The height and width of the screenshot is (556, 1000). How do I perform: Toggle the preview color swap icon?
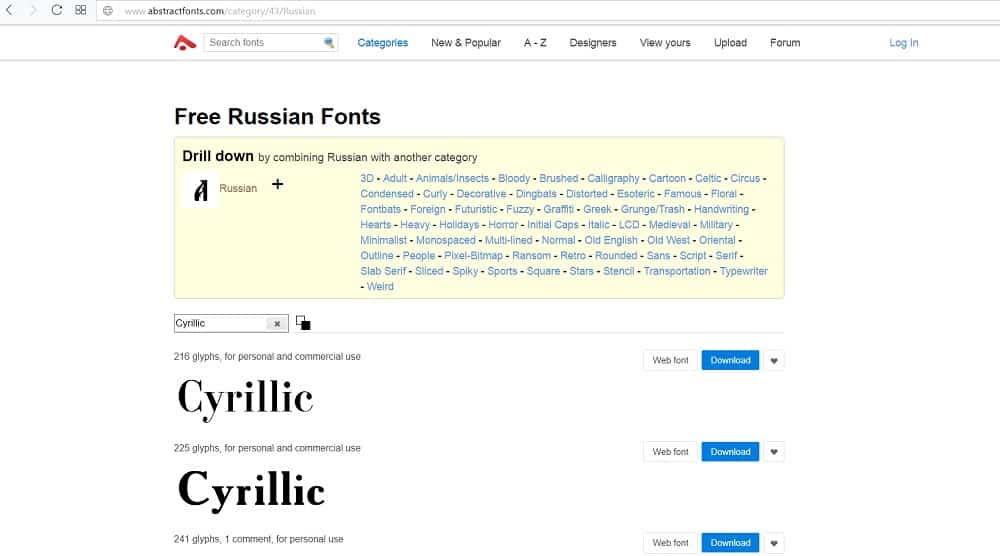click(303, 323)
